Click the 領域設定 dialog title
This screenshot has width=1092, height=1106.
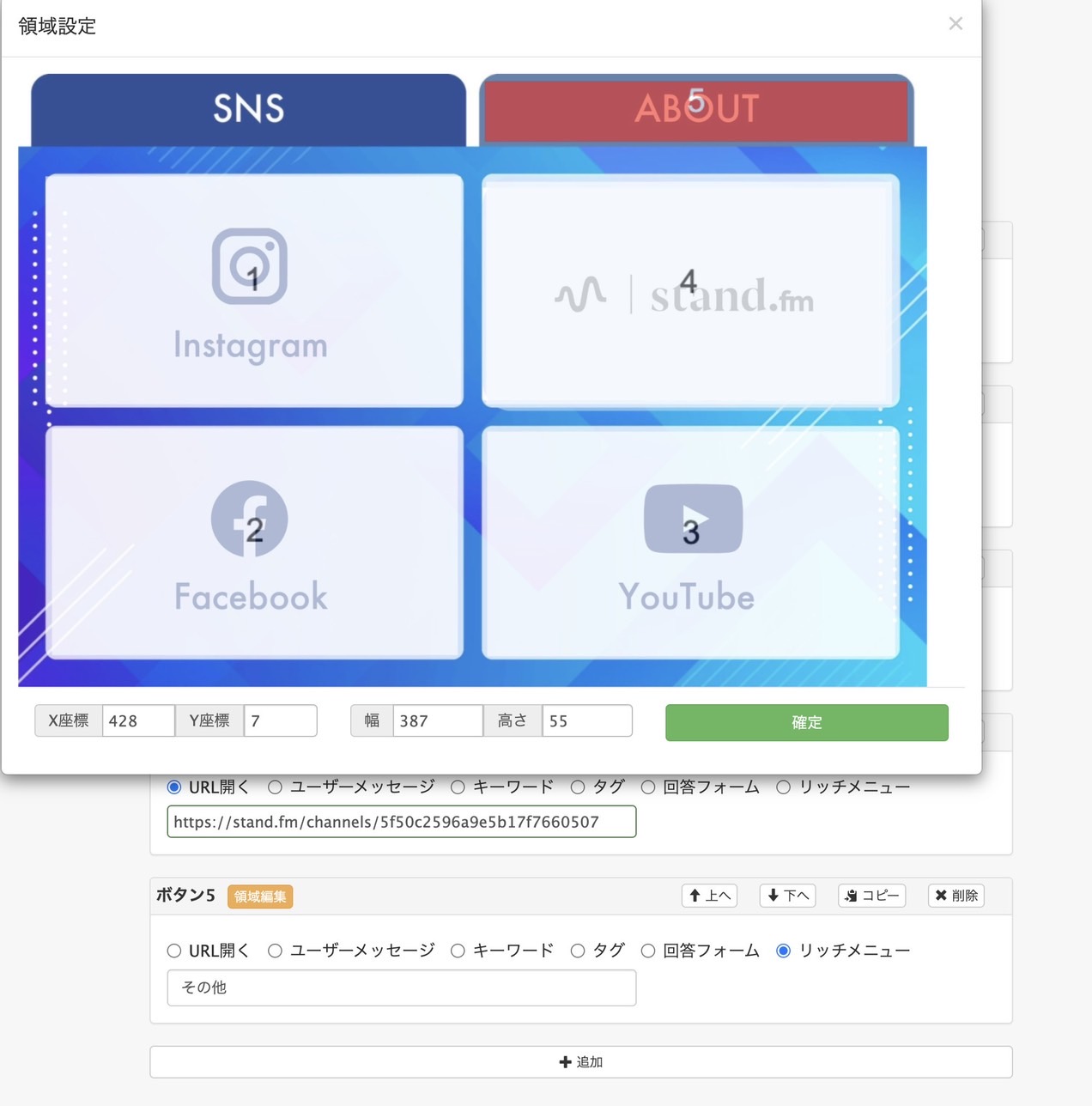58,27
